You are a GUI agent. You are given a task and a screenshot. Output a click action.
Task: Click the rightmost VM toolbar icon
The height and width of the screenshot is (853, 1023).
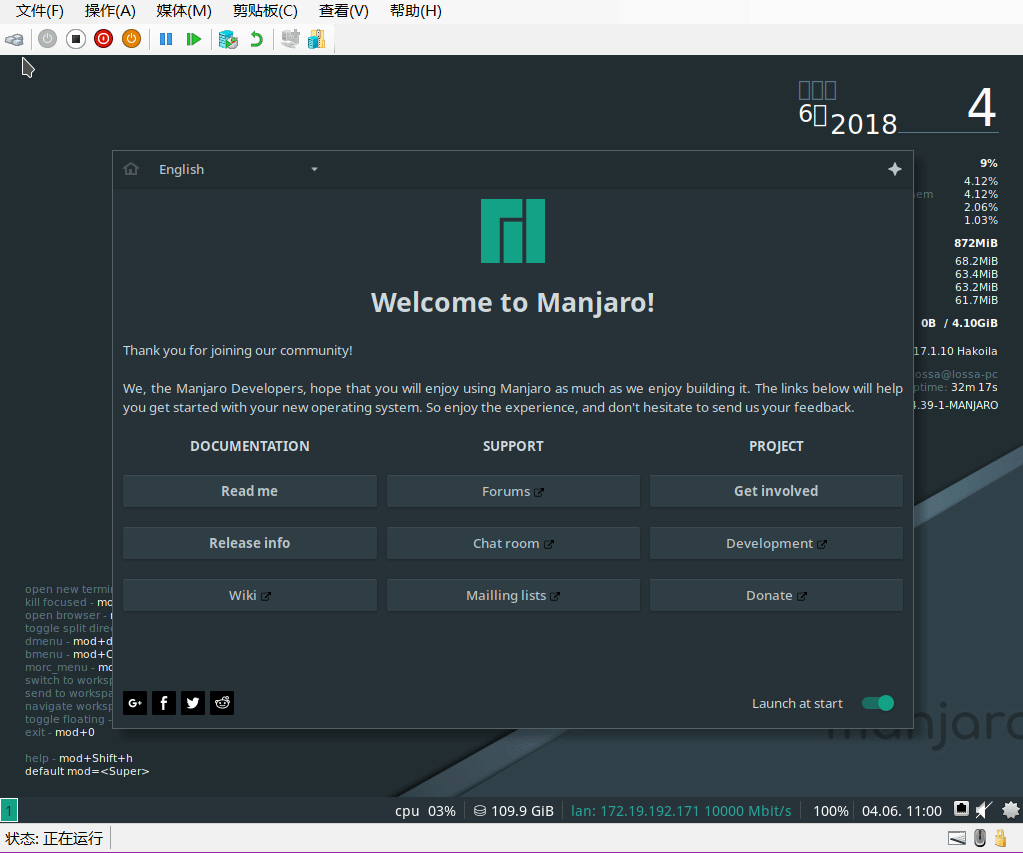coord(316,39)
